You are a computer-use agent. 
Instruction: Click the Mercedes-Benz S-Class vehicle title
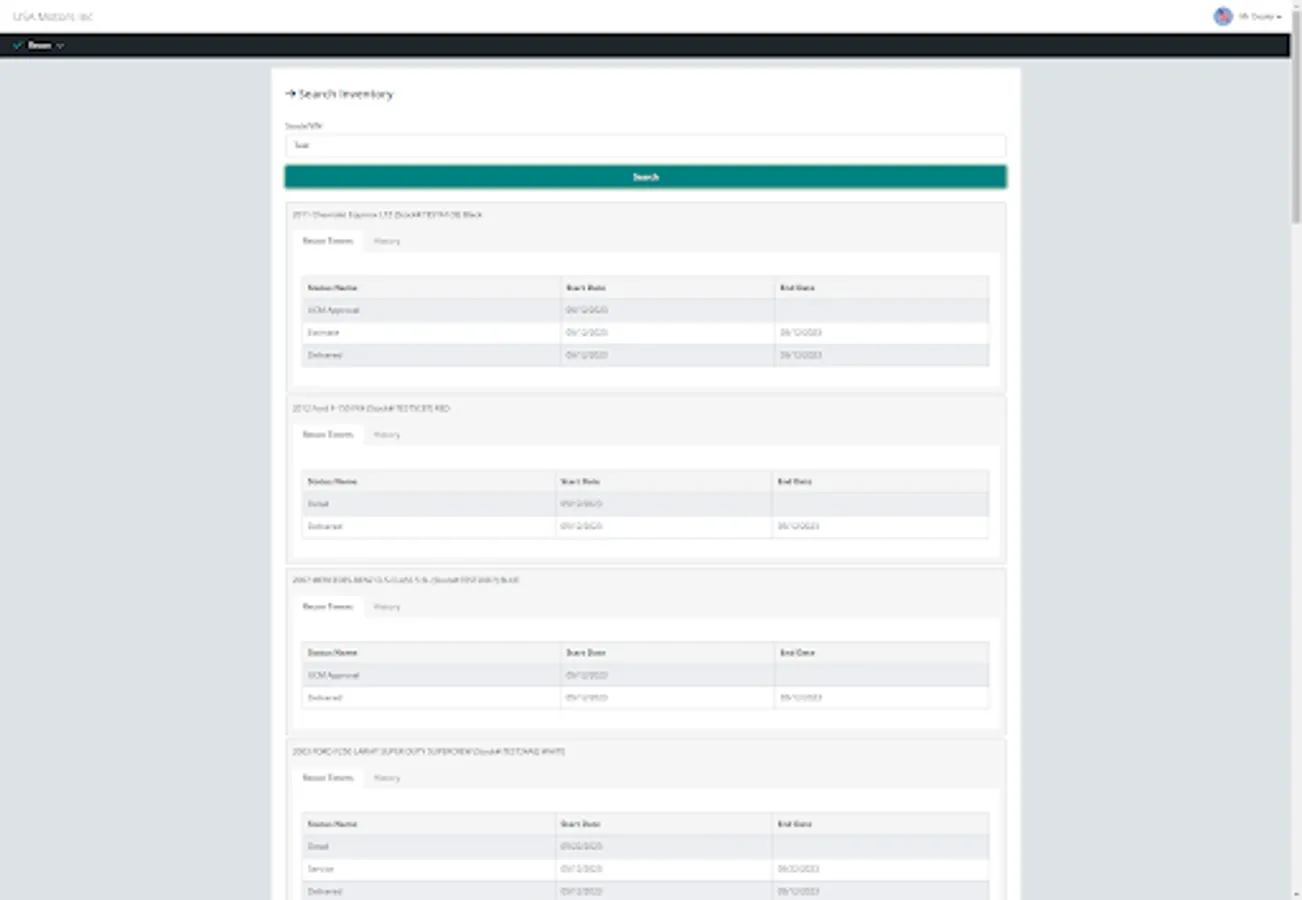(x=405, y=580)
